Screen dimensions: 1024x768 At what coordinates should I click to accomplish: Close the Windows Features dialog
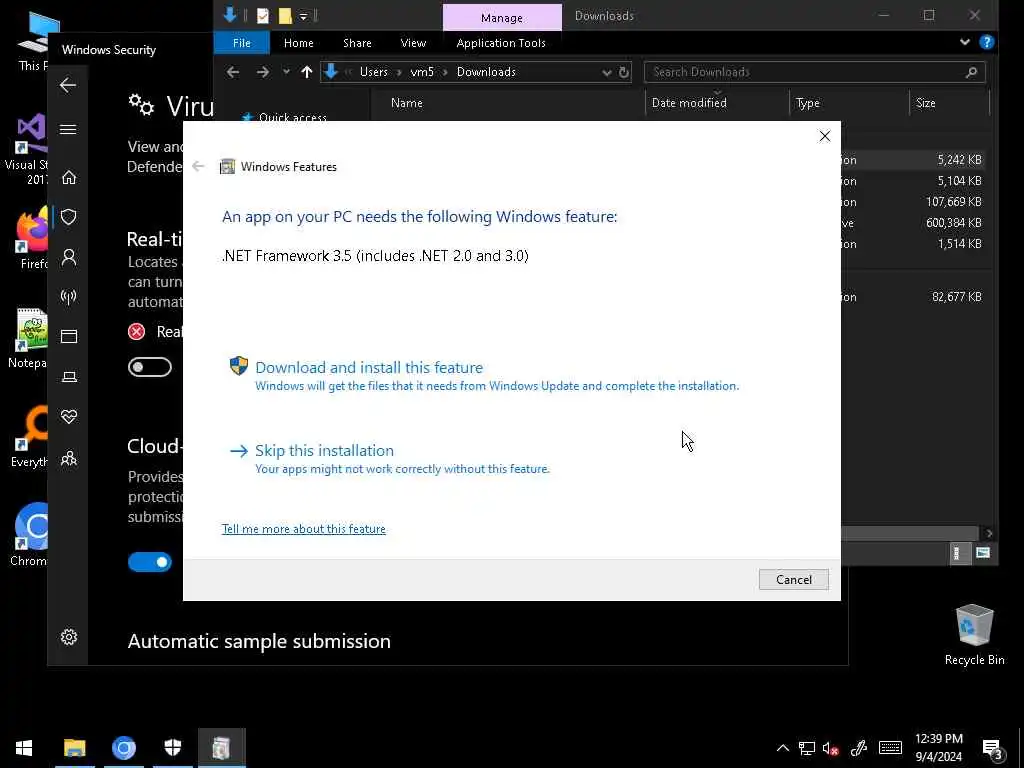(x=825, y=136)
